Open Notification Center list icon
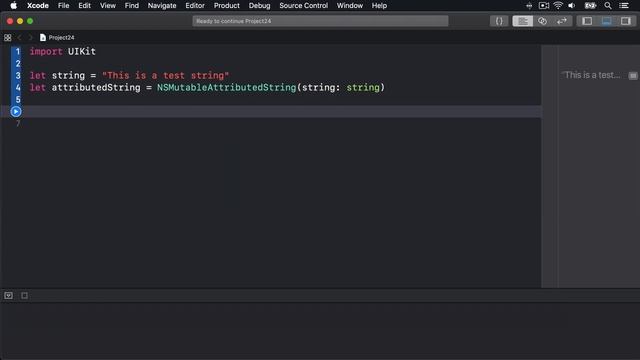The height and width of the screenshot is (360, 640). tap(624, 6)
